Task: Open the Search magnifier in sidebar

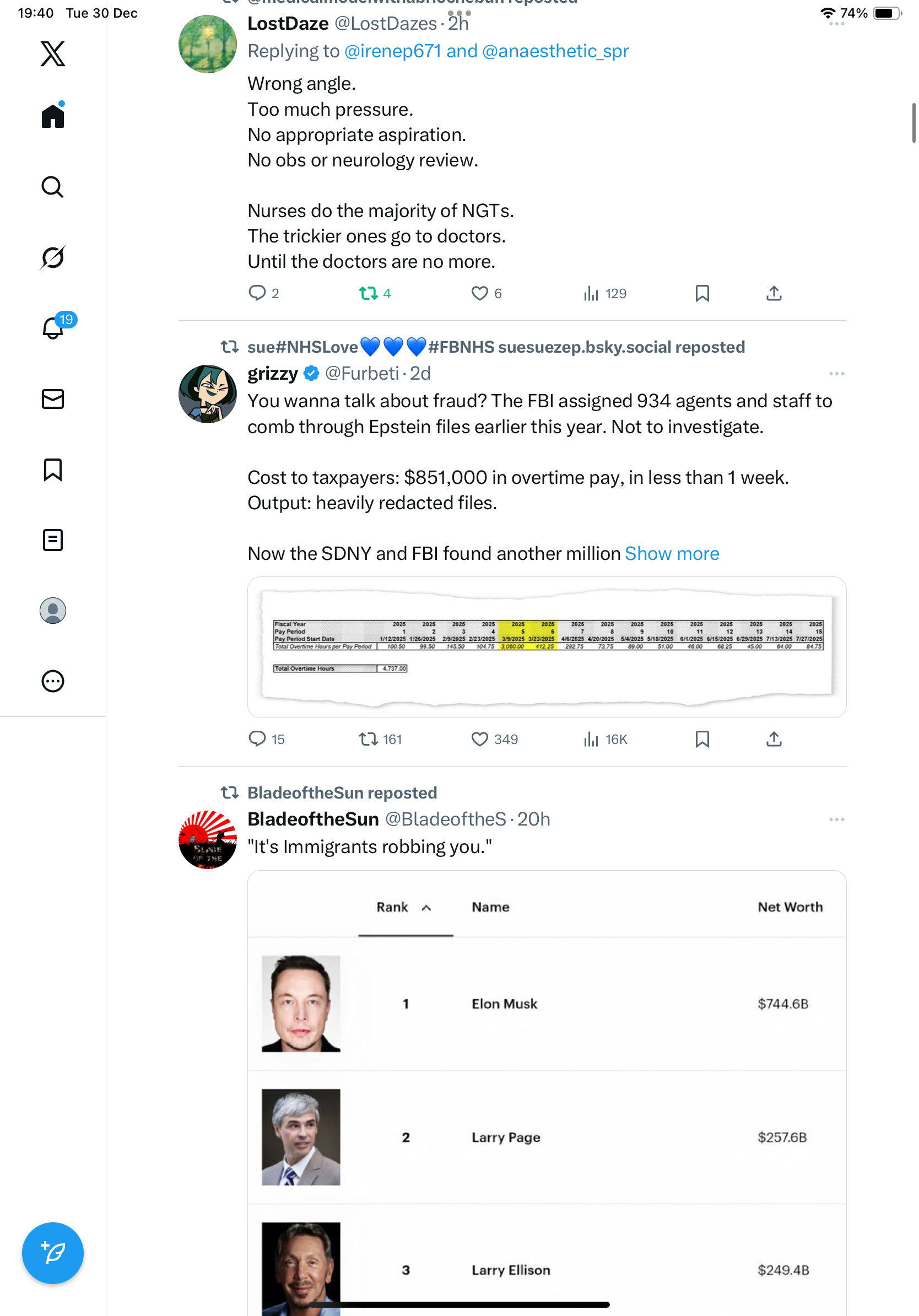Action: click(x=53, y=187)
